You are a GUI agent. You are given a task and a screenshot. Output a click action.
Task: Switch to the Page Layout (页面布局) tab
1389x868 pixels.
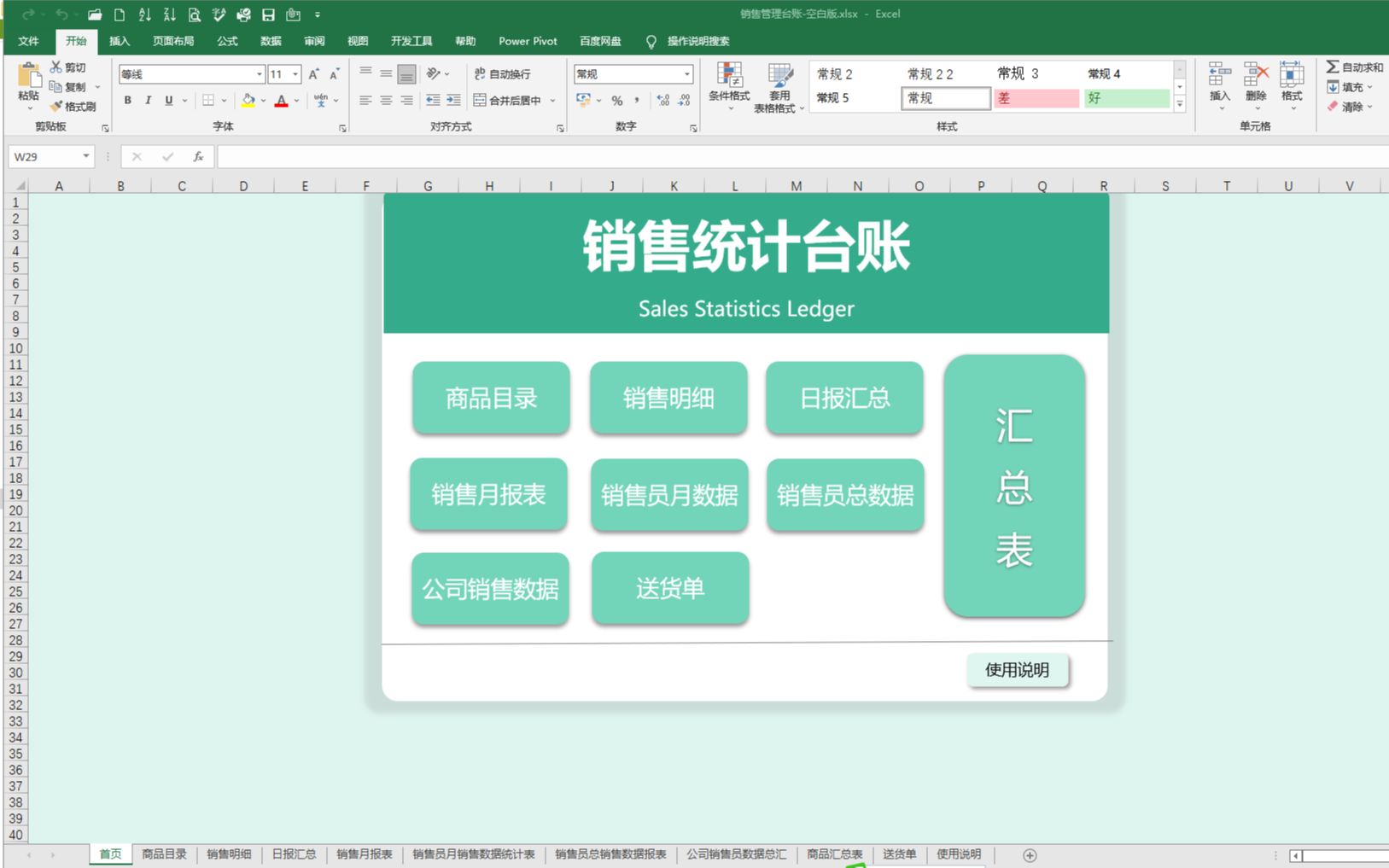(173, 41)
